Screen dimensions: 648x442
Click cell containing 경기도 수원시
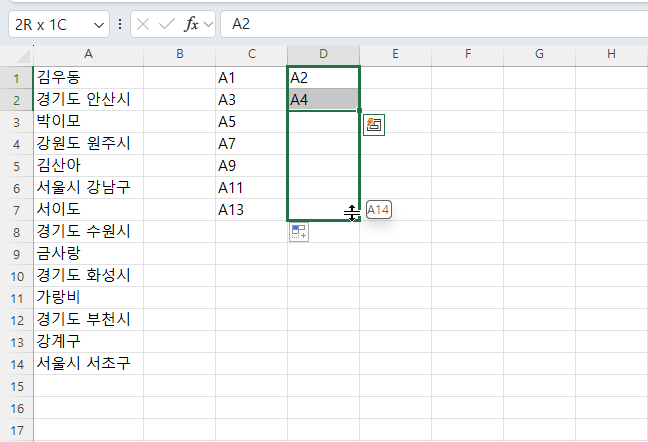88,232
